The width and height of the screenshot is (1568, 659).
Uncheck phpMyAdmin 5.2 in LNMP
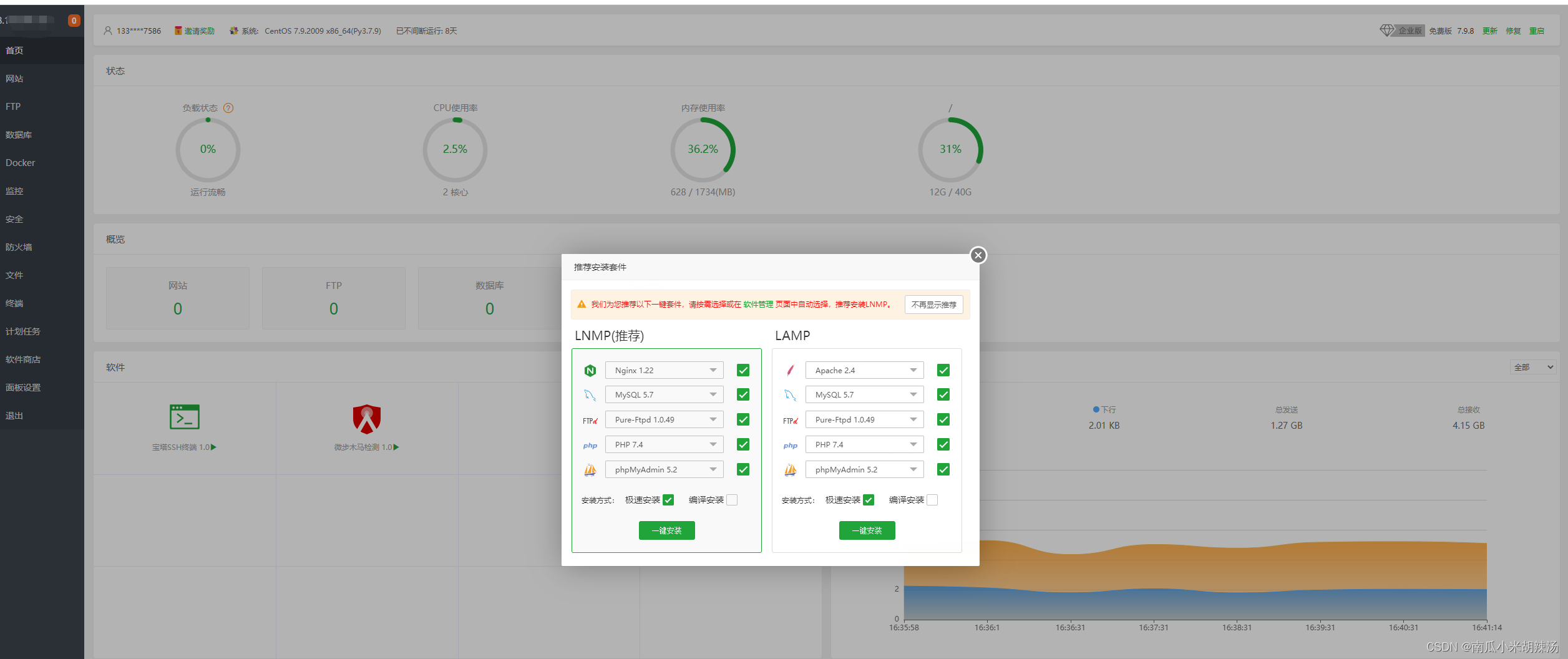743,470
